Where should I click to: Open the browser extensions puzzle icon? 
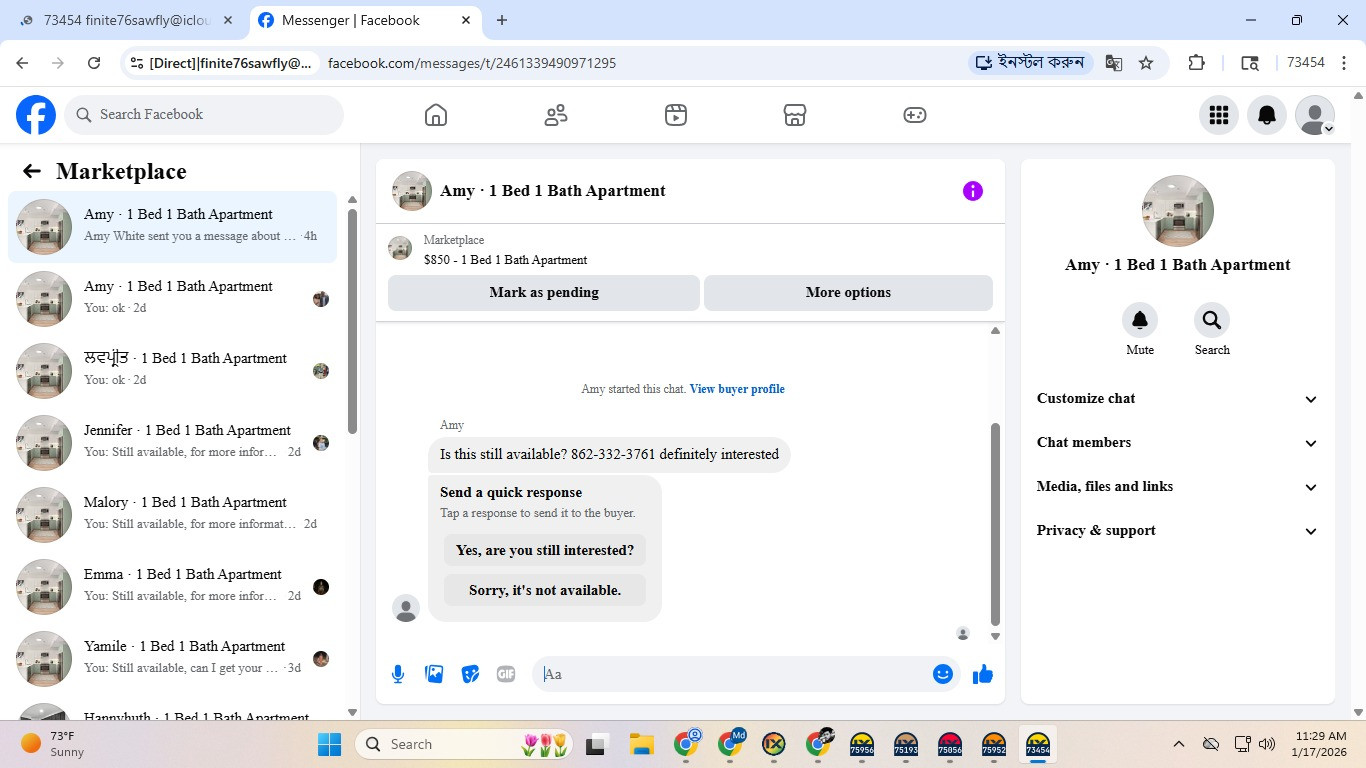1196,63
